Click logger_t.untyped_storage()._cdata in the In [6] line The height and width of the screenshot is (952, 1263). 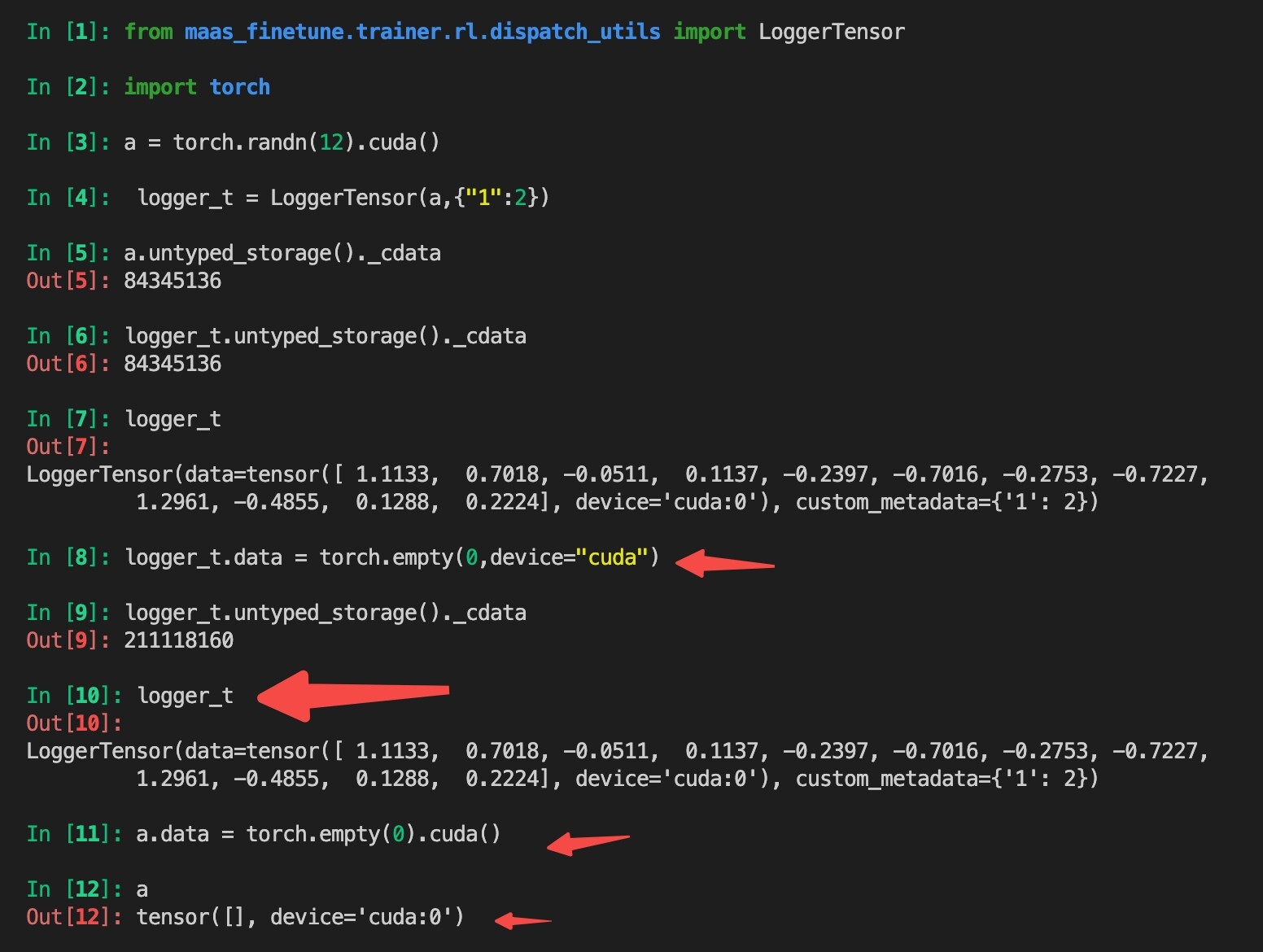point(326,336)
